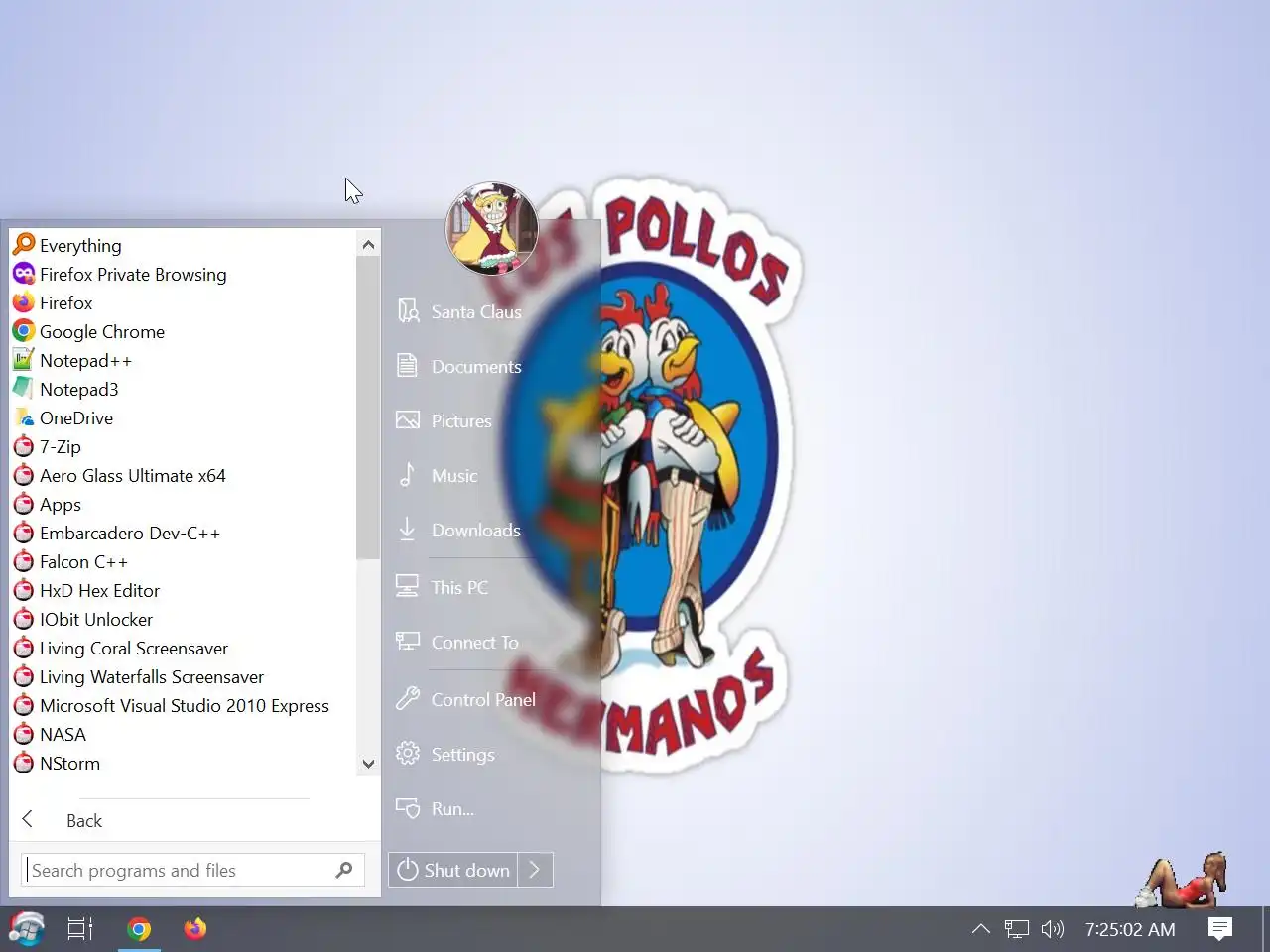Show hidden tray icons chevron

[x=981, y=929]
